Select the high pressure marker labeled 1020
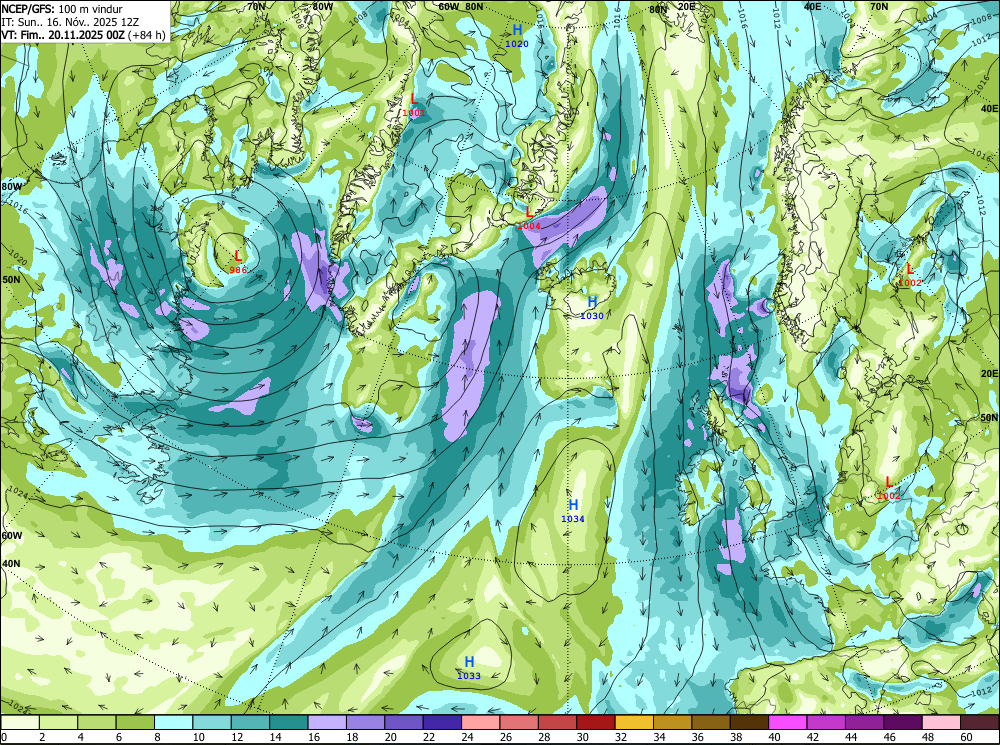 (517, 36)
